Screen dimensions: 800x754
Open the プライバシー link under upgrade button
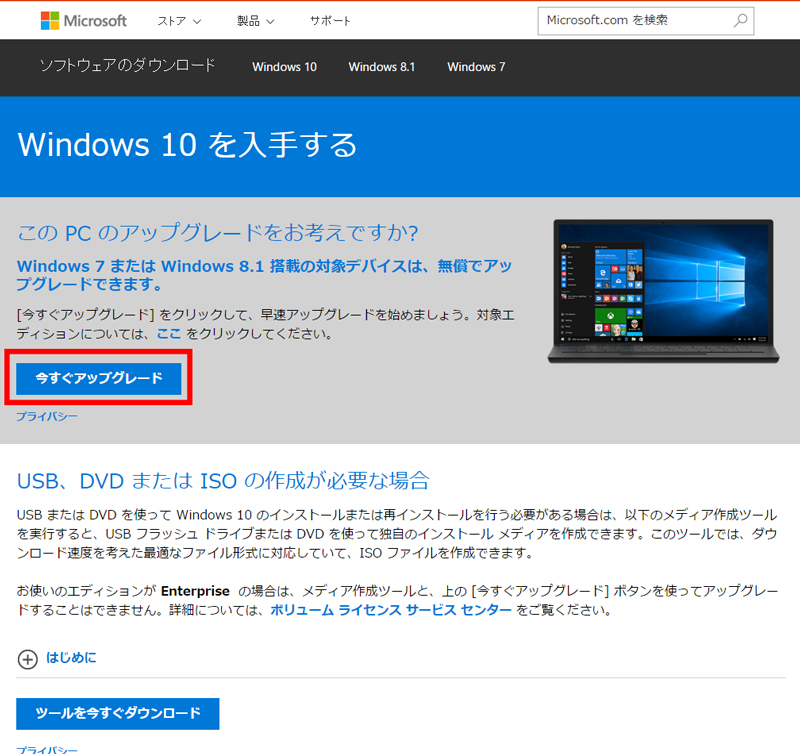tap(47, 416)
